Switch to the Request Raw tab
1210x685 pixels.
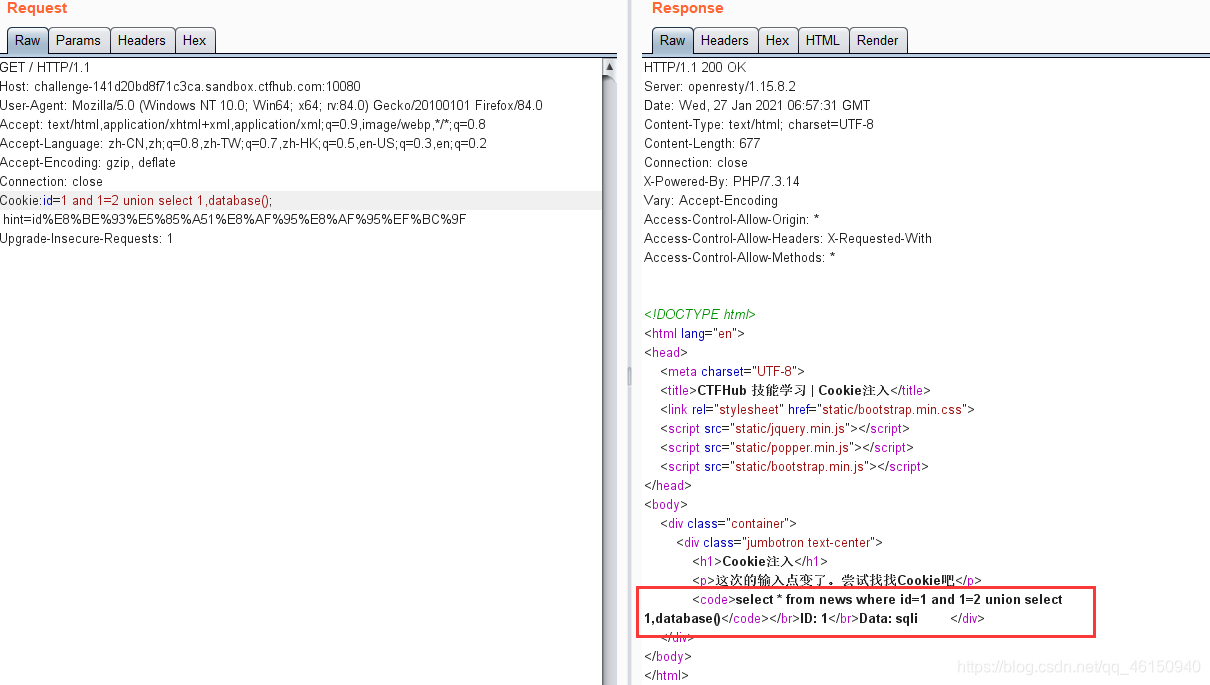pyautogui.click(x=27, y=41)
